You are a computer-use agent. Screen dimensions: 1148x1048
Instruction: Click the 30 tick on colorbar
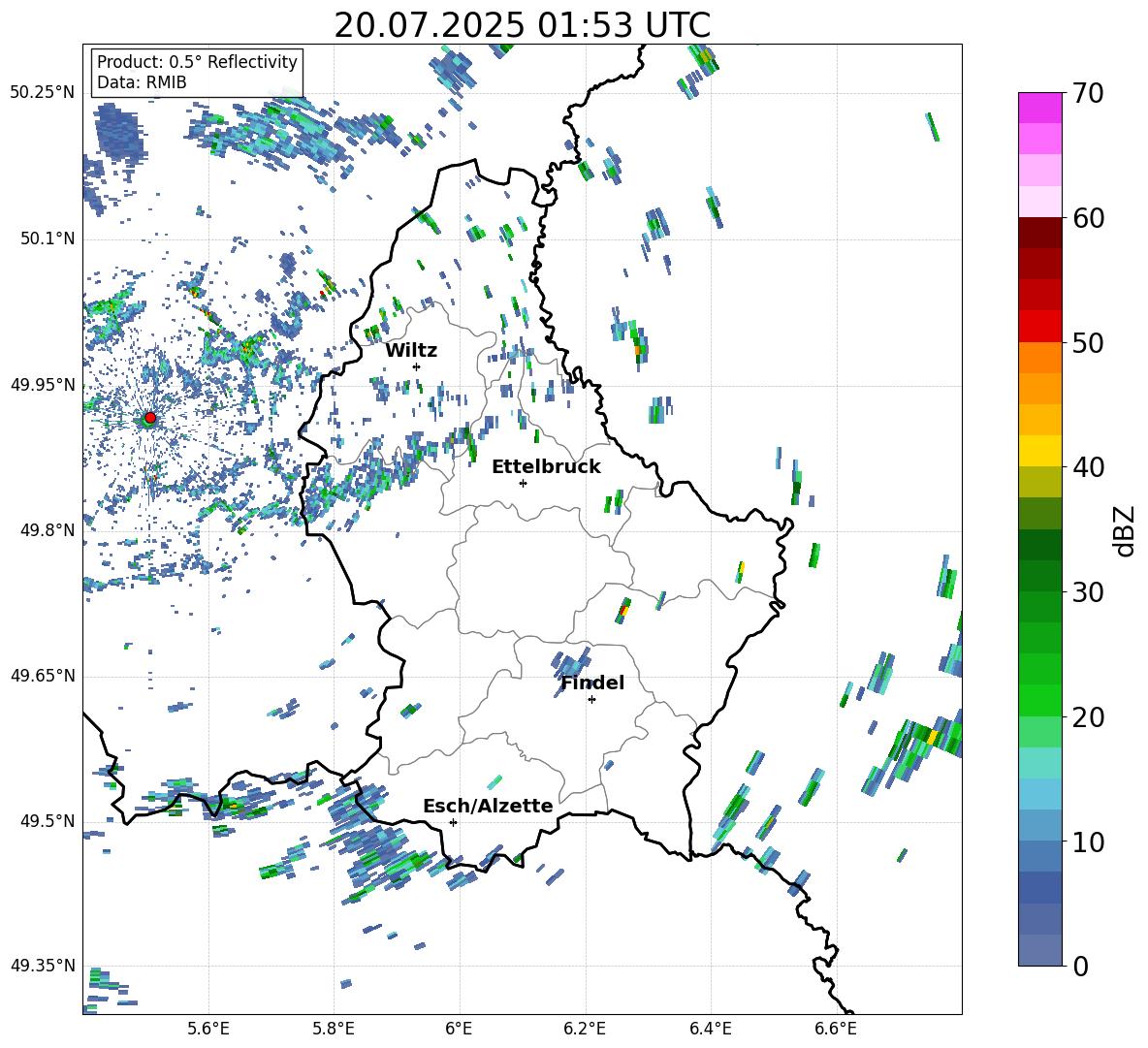click(1089, 592)
